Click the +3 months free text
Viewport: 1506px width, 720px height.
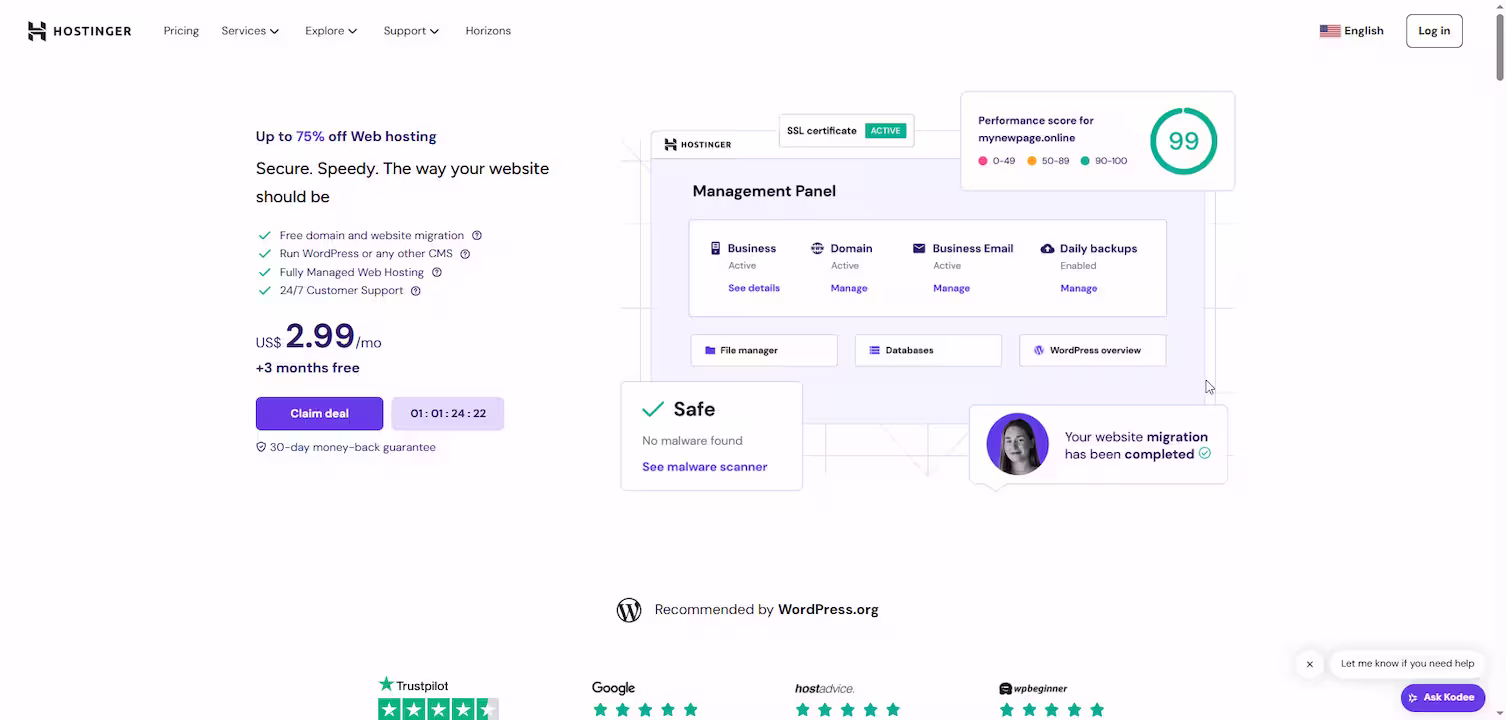point(308,368)
